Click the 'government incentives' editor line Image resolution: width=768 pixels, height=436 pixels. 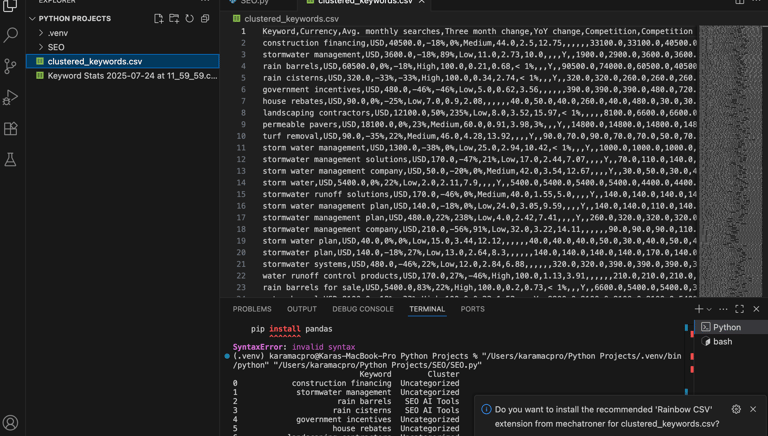pyautogui.click(x=480, y=89)
